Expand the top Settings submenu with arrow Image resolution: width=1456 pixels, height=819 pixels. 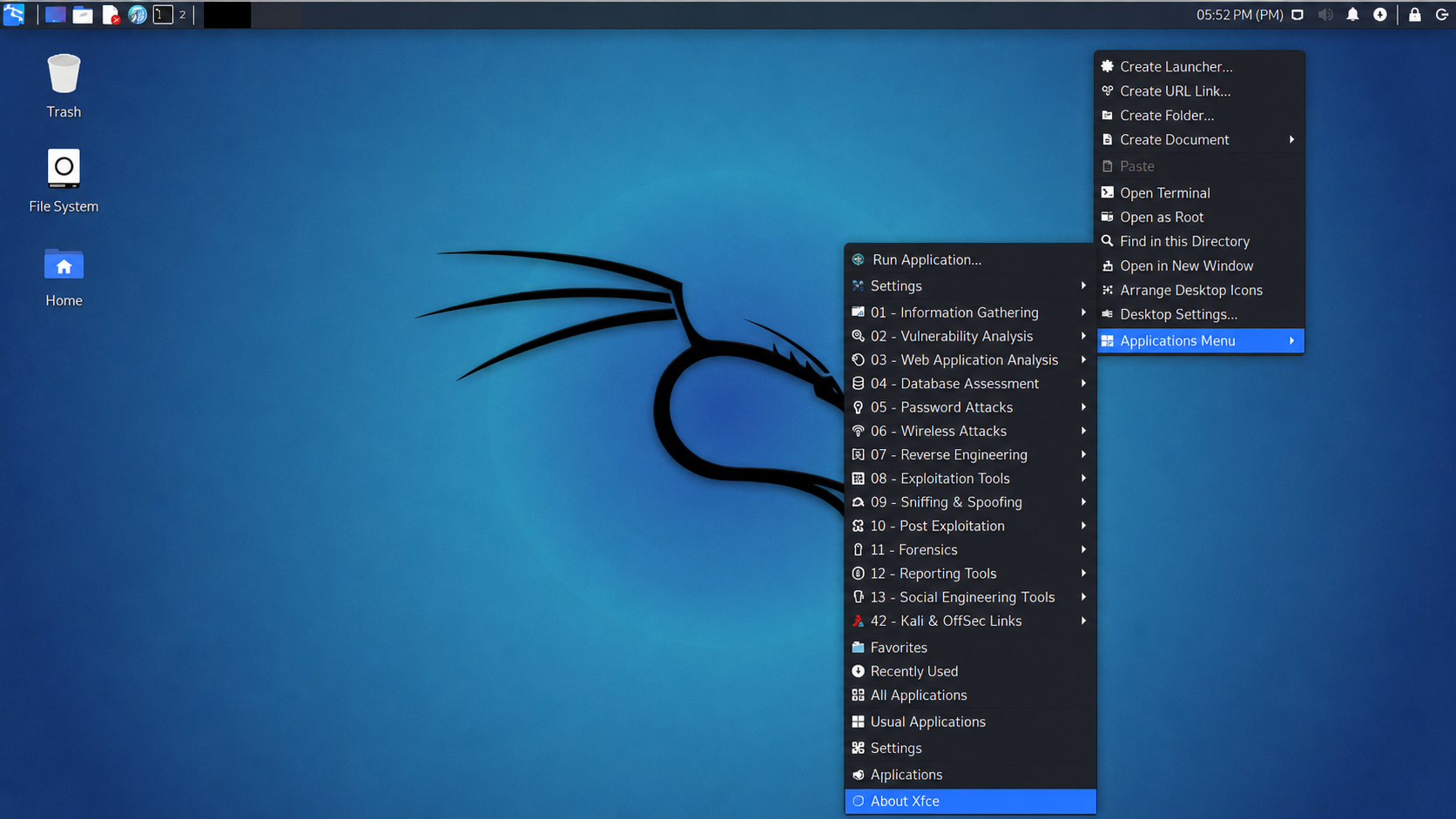click(970, 285)
